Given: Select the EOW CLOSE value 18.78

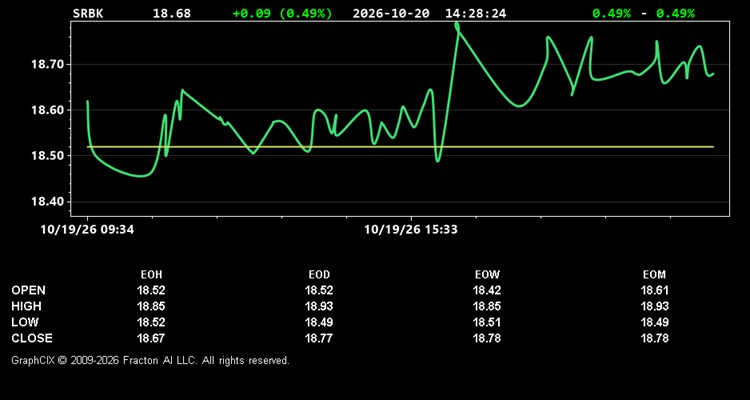Looking at the screenshot, I should [487, 338].
